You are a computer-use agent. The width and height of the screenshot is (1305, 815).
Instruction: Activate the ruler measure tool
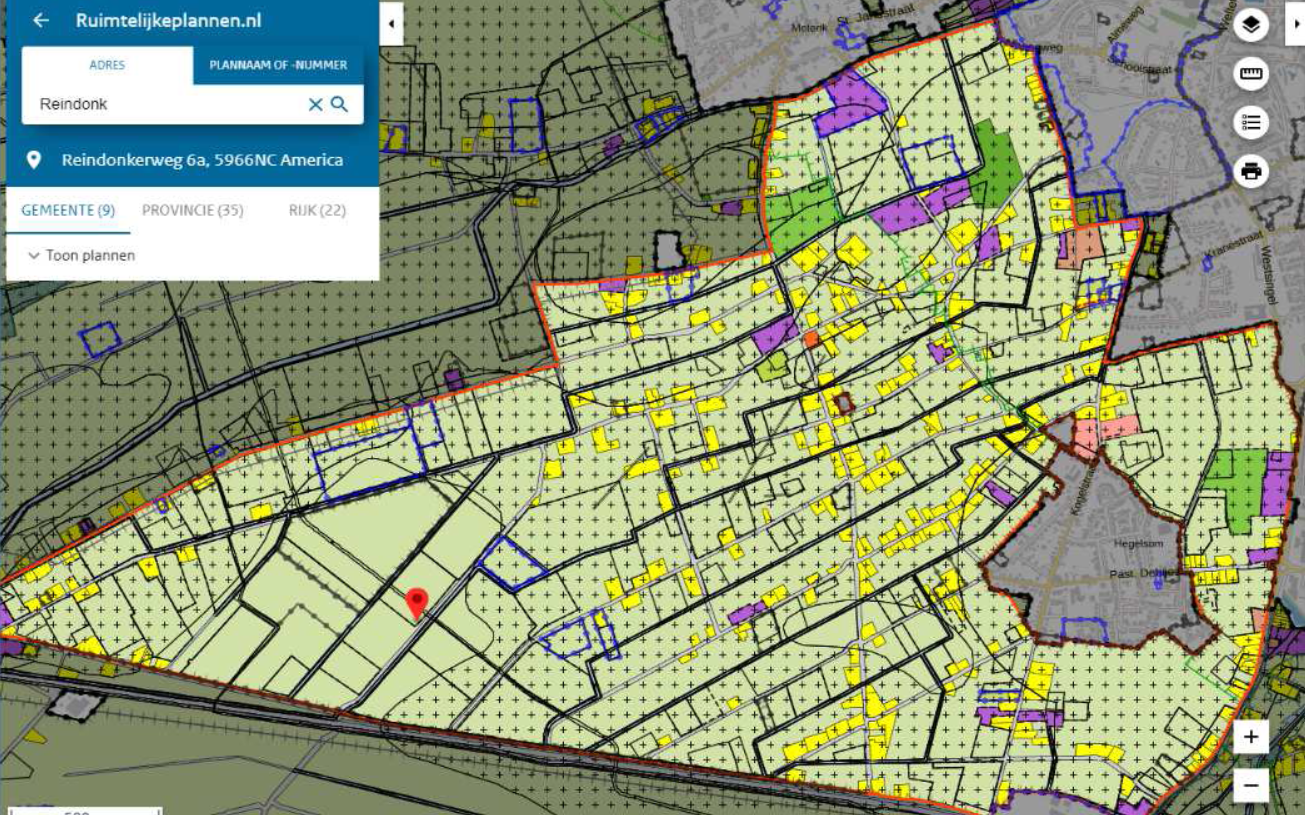1251,74
